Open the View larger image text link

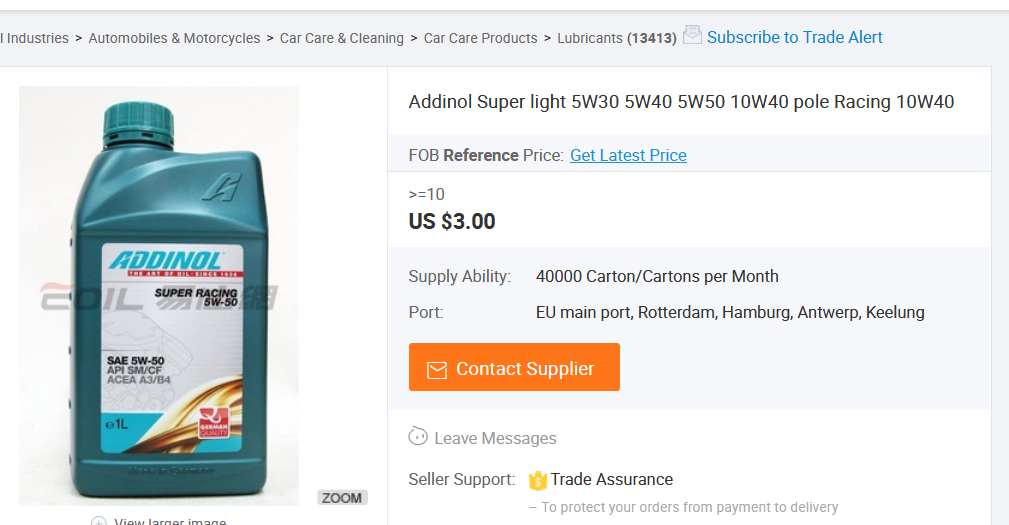[170, 521]
